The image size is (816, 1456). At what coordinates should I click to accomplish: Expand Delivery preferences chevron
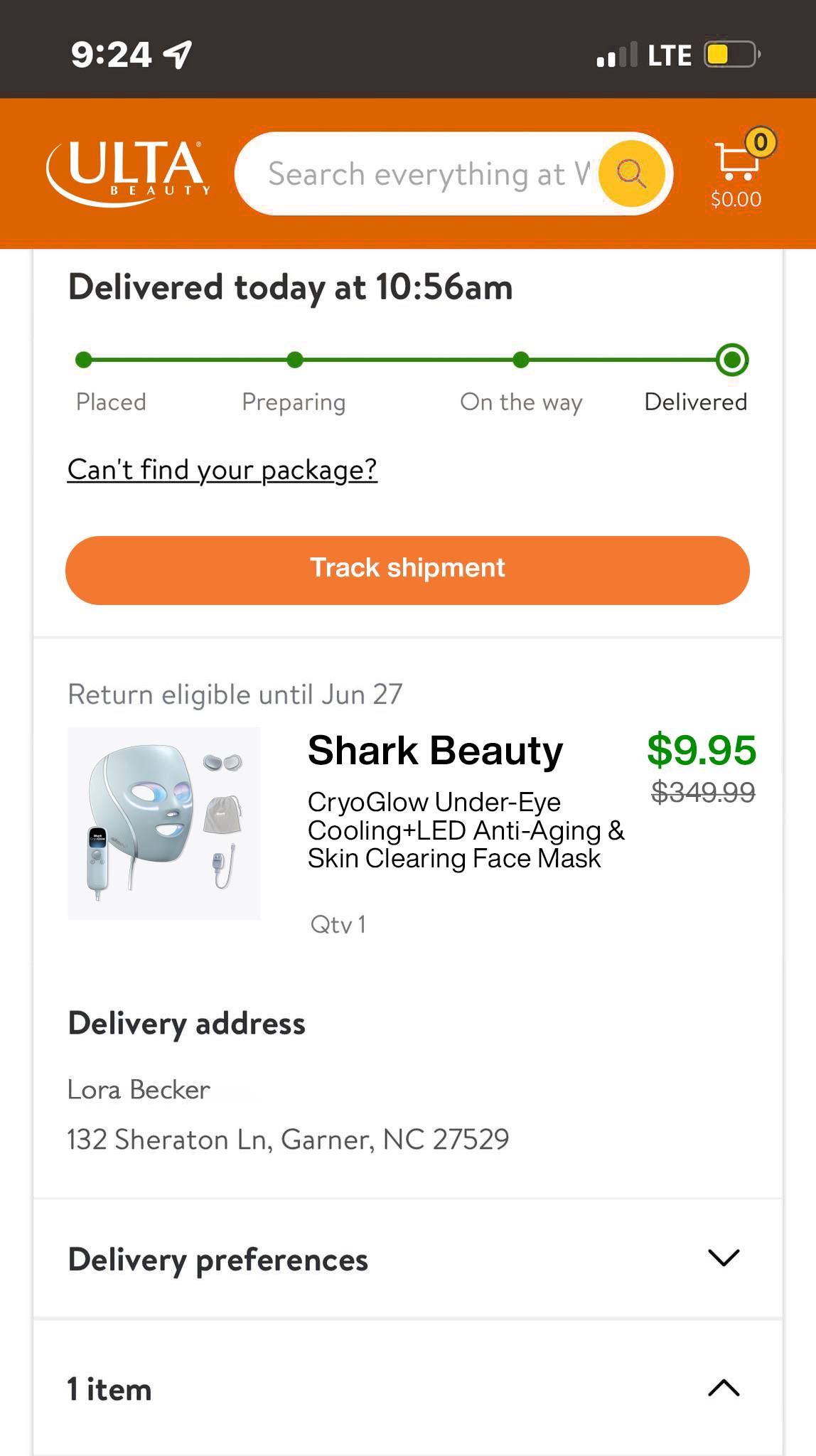click(724, 1257)
